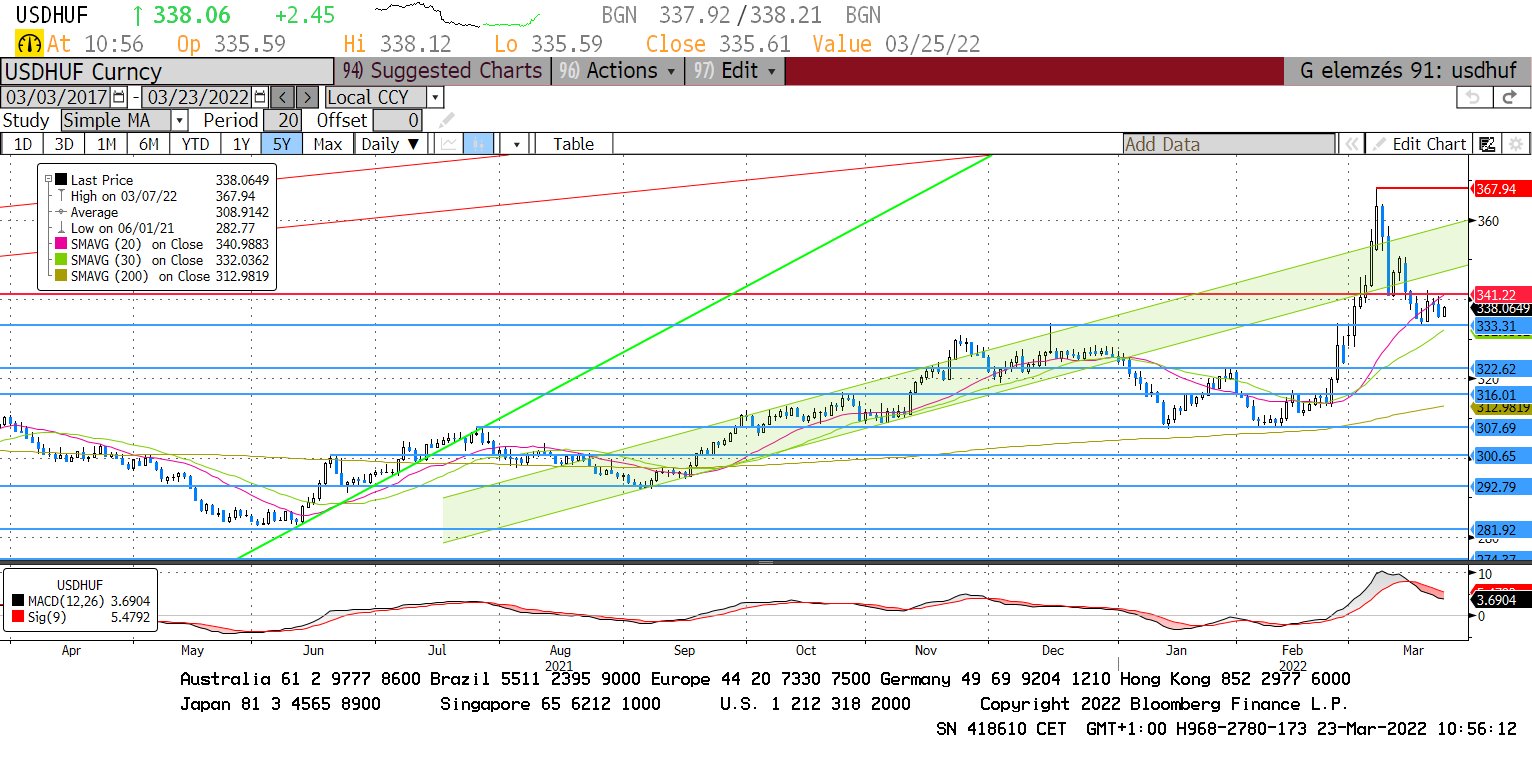This screenshot has width=1532, height=758.
Task: Click the red Sig(9) legend swatch
Action: 20,616
